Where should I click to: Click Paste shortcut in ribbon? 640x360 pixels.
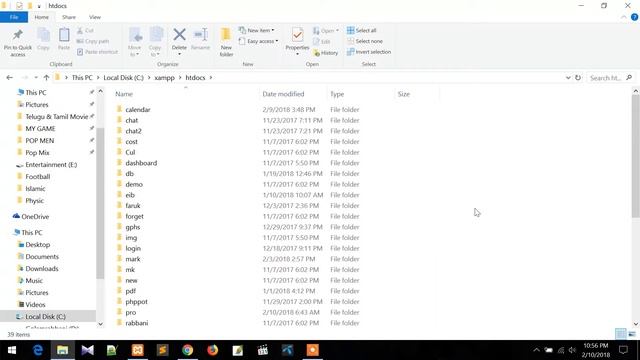[x=97, y=52]
